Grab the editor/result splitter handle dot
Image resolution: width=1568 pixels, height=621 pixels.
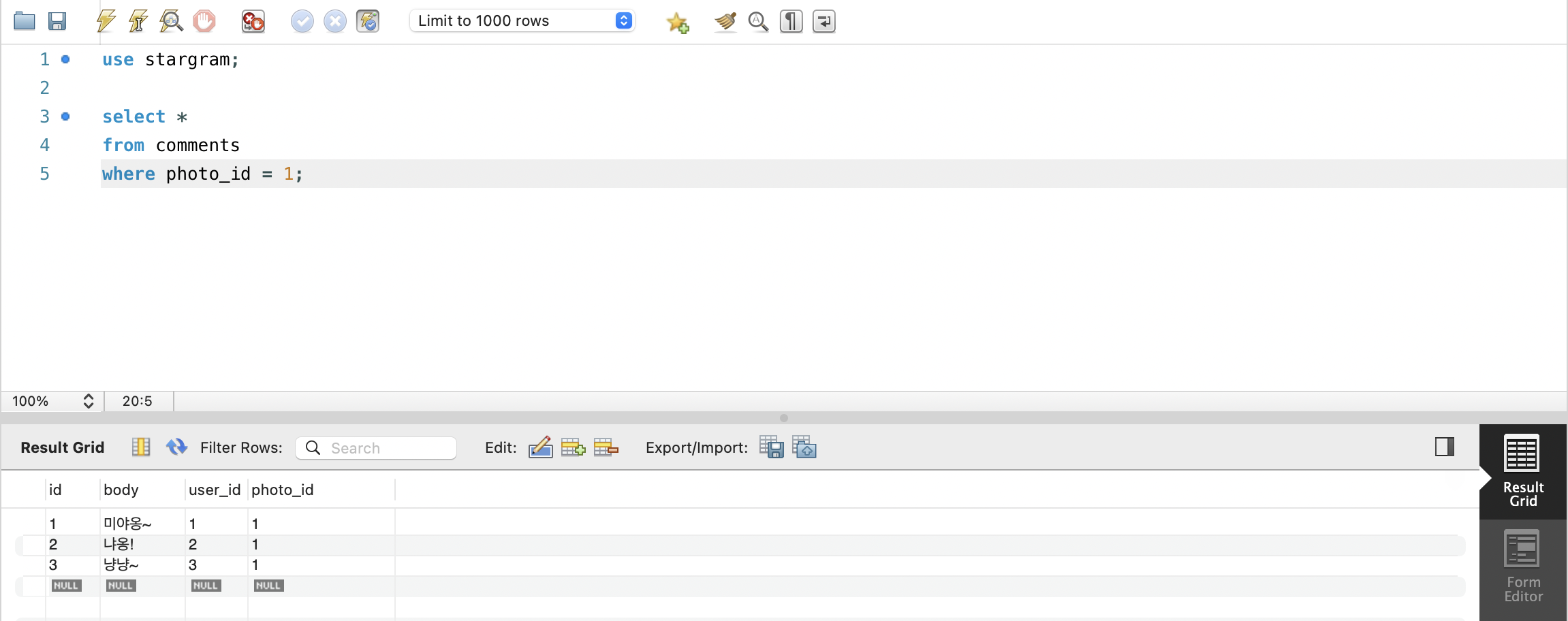784,418
